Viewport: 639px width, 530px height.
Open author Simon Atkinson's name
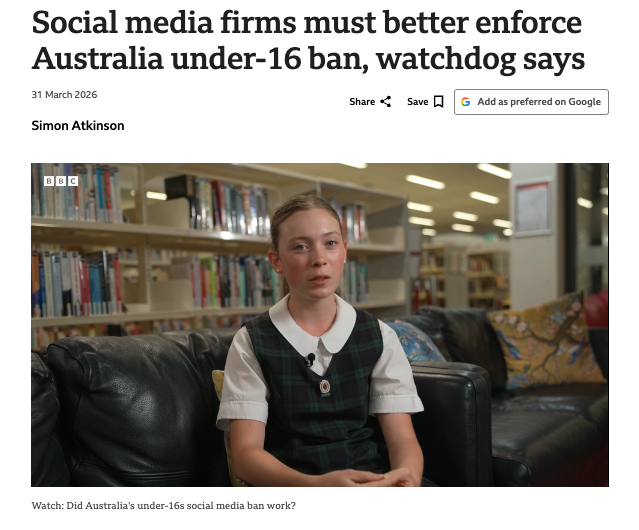click(78, 125)
